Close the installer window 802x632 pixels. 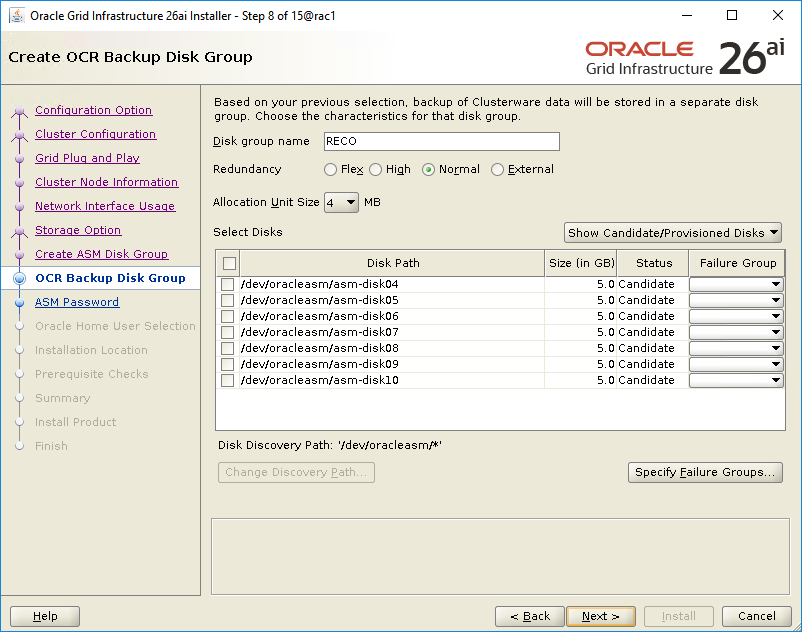point(777,15)
